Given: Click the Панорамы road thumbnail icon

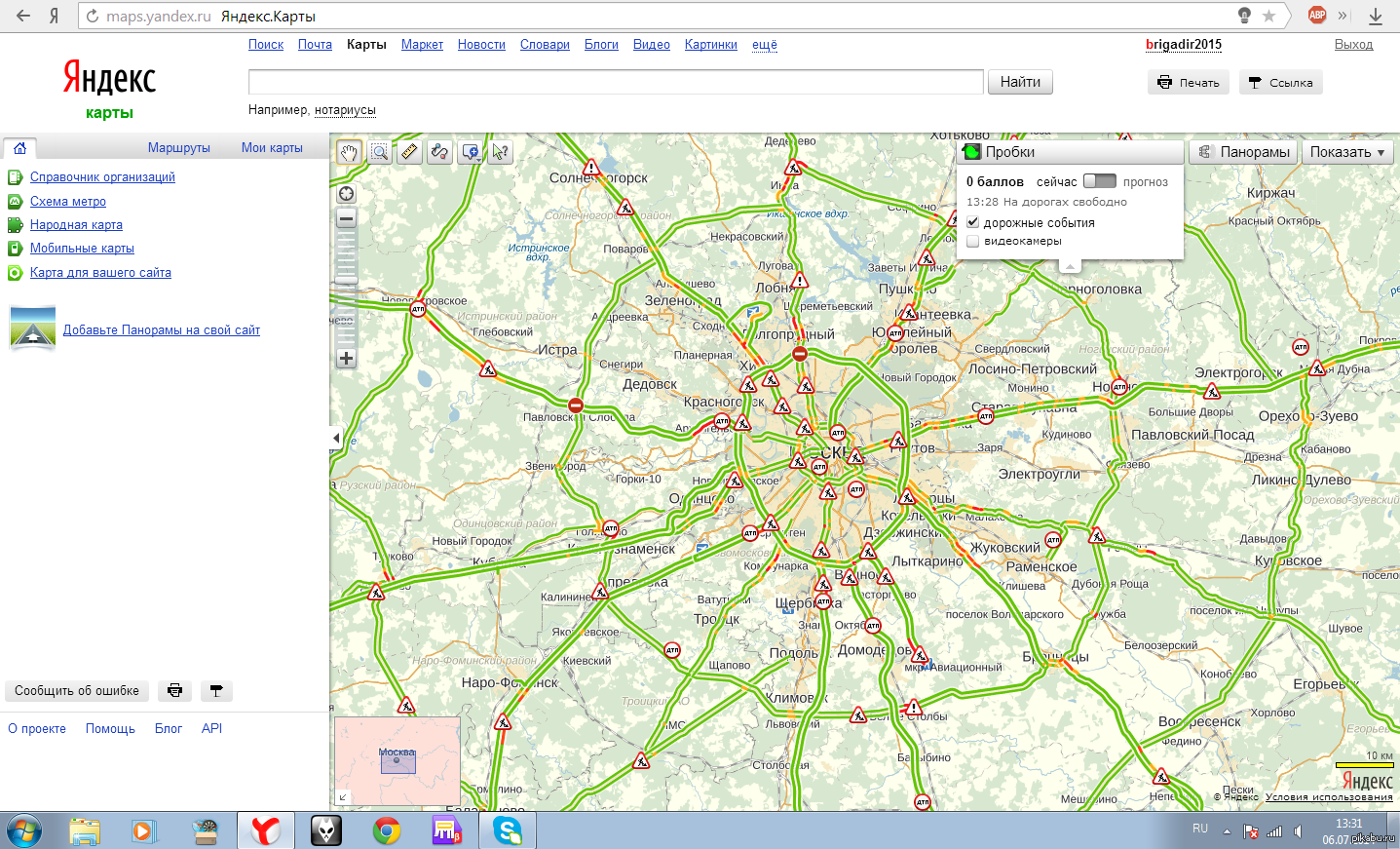Looking at the screenshot, I should pyautogui.click(x=33, y=328).
